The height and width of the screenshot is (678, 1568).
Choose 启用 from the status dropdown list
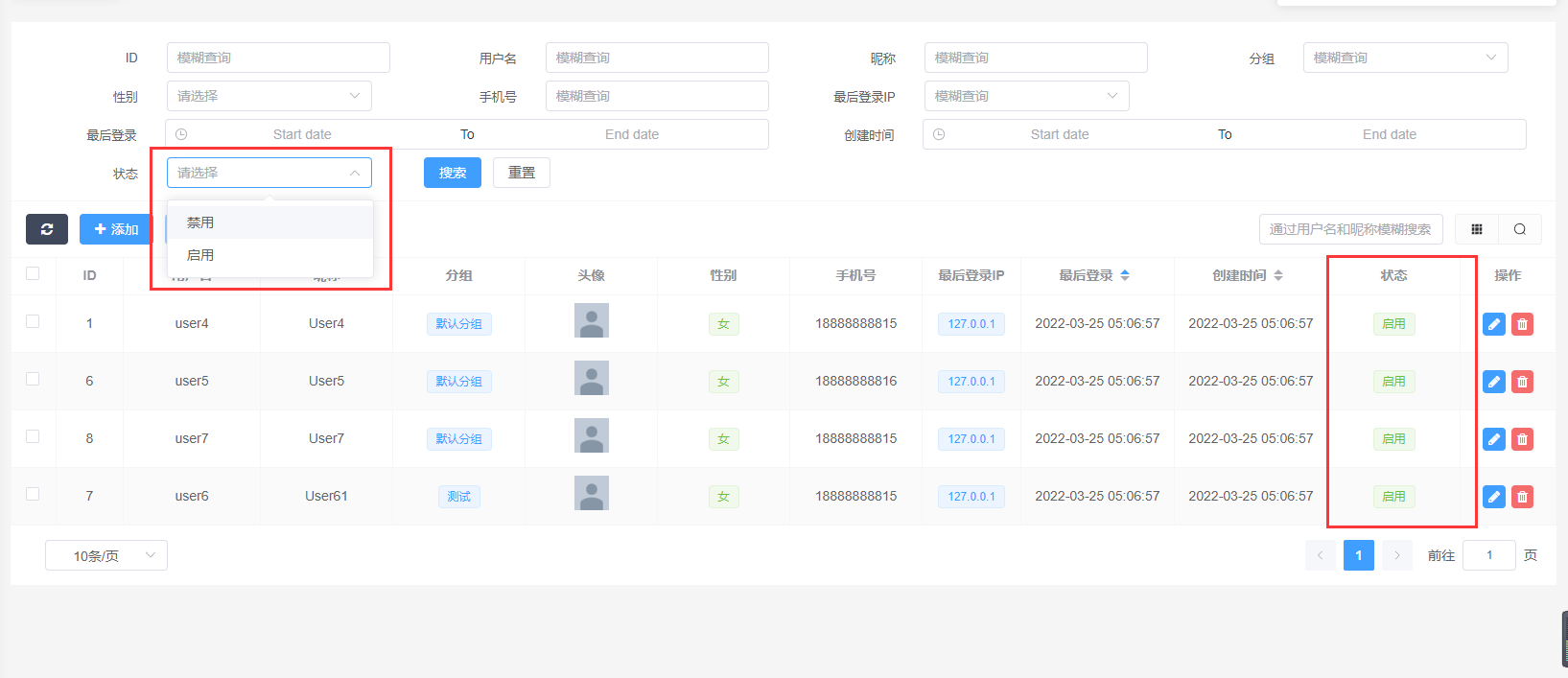(200, 255)
